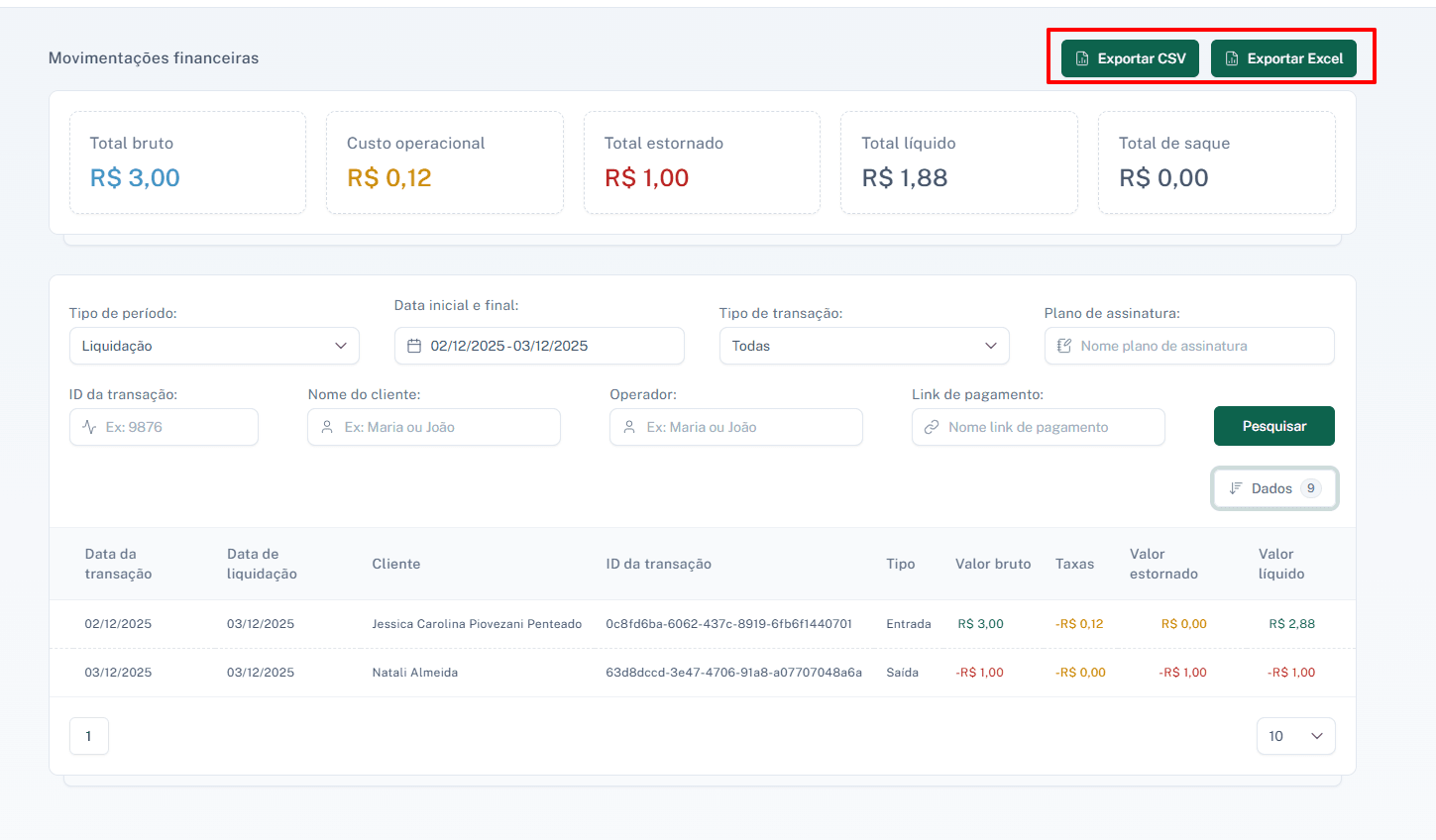The image size is (1436, 840).
Task: Click the sort icon inside the Dados button
Action: (1235, 487)
